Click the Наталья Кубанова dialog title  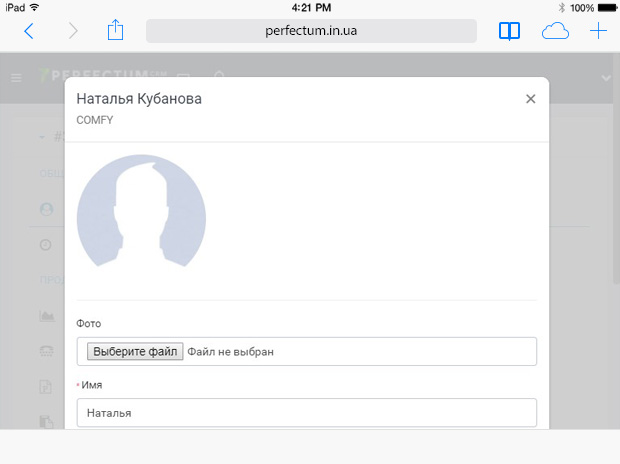click(x=139, y=98)
